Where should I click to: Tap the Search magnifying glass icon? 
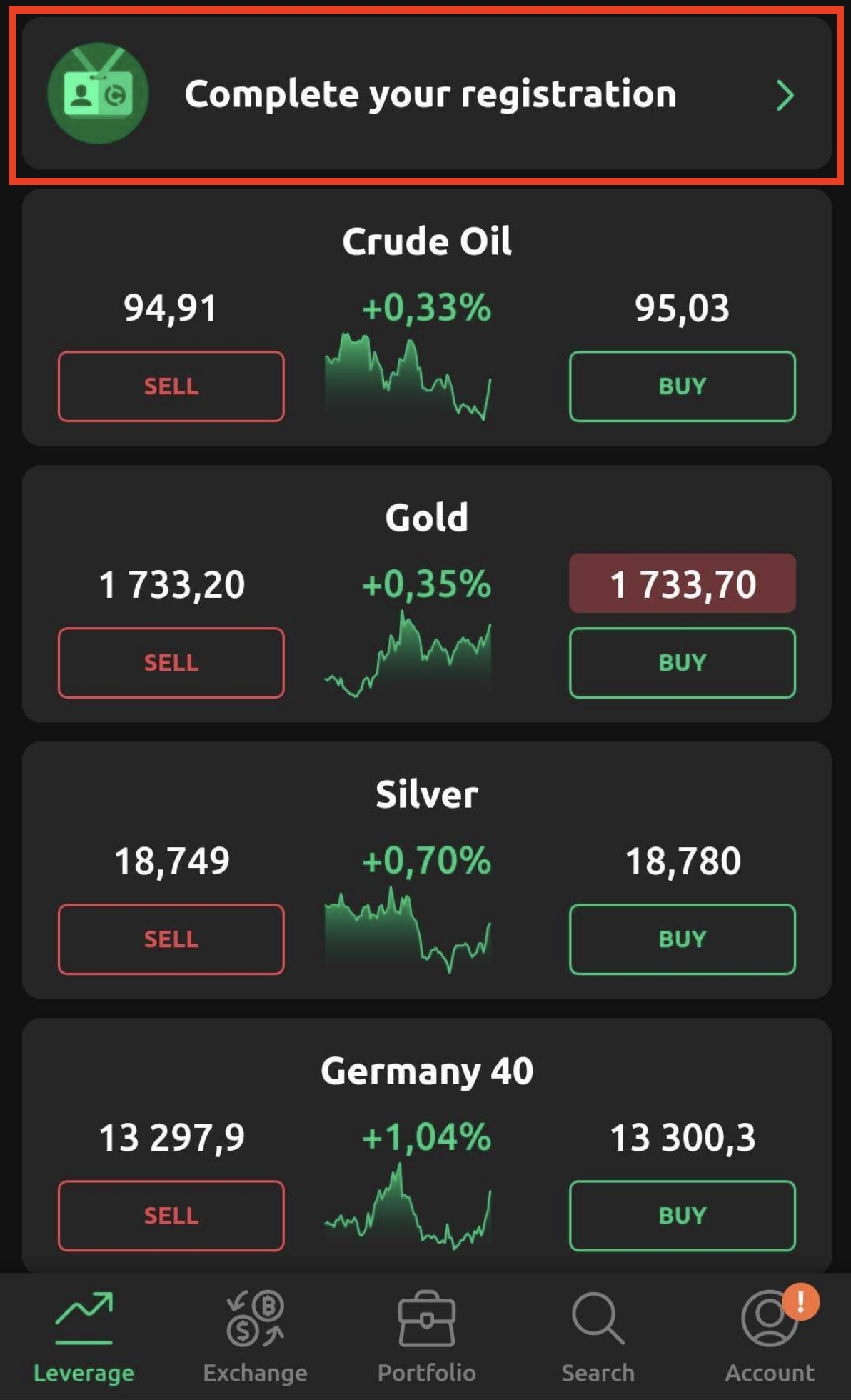(598, 1318)
